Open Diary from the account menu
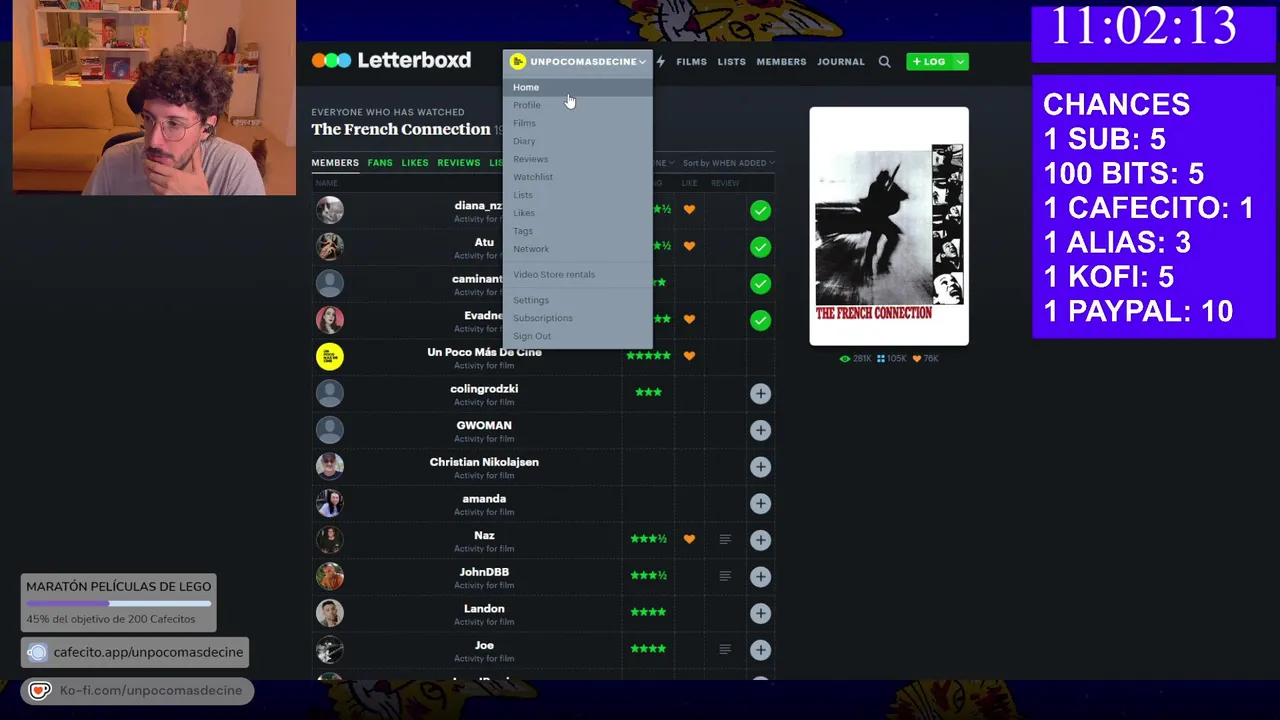Screen dimensions: 1280x720 [x=524, y=141]
